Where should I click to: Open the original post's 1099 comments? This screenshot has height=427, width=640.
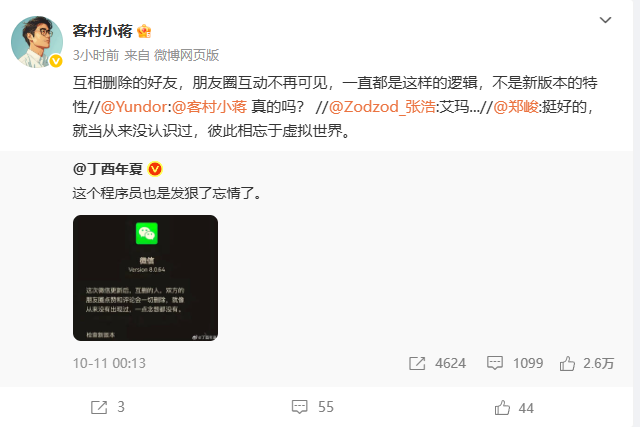point(515,363)
